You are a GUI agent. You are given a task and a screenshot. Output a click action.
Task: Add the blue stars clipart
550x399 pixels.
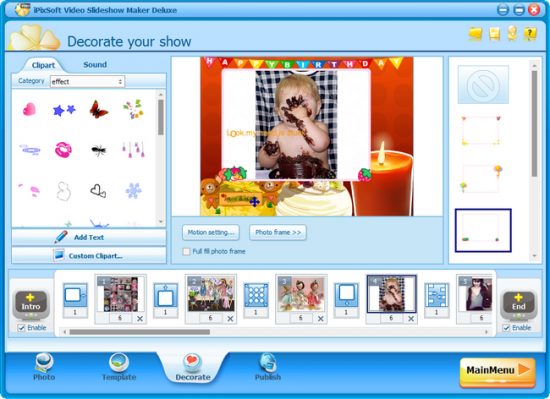64,110
